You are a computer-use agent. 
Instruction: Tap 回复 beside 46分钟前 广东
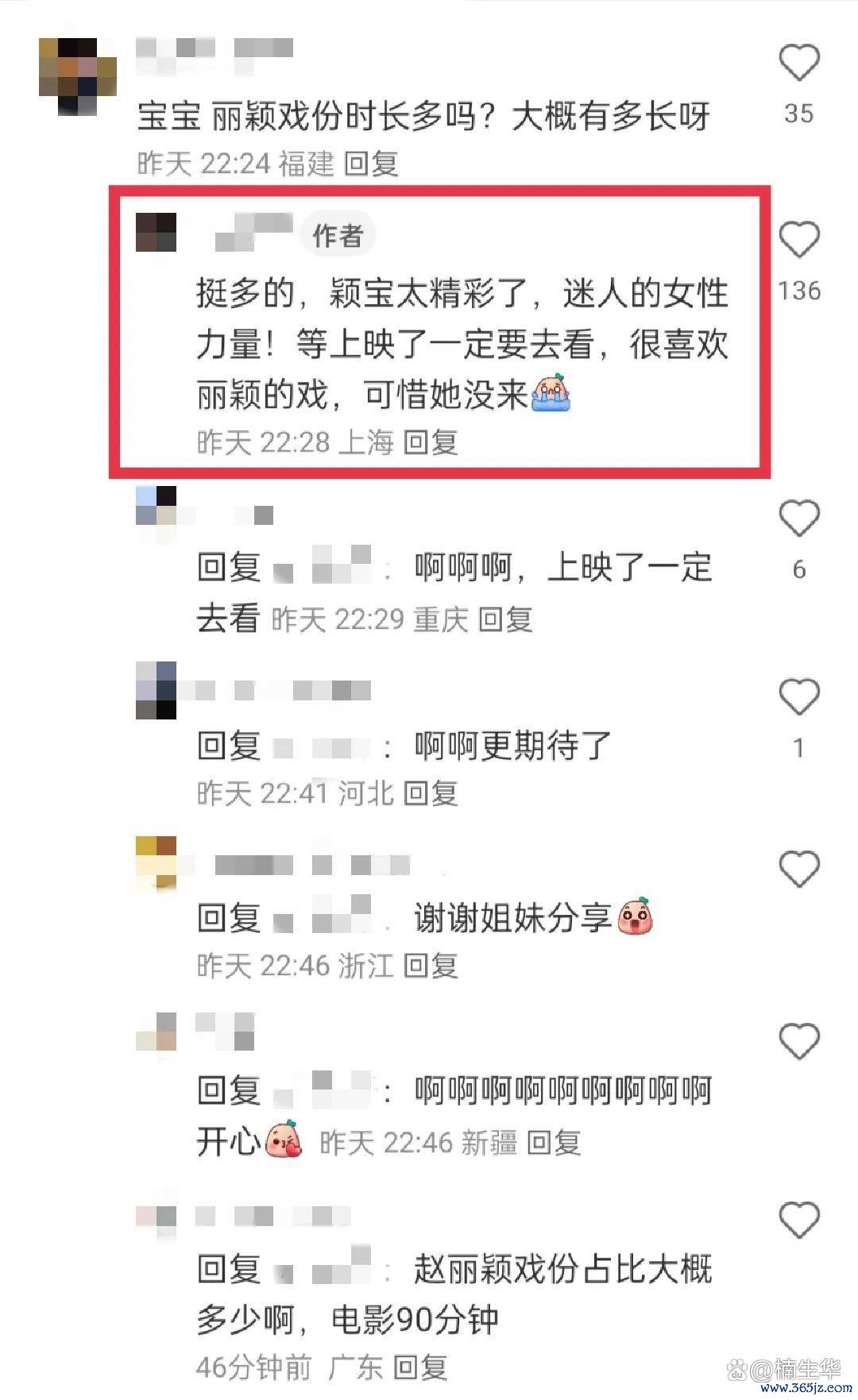click(420, 1367)
